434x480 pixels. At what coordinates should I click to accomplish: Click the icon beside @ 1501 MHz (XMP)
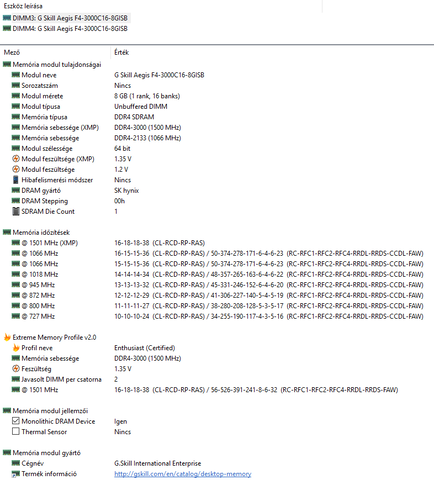click(16, 243)
